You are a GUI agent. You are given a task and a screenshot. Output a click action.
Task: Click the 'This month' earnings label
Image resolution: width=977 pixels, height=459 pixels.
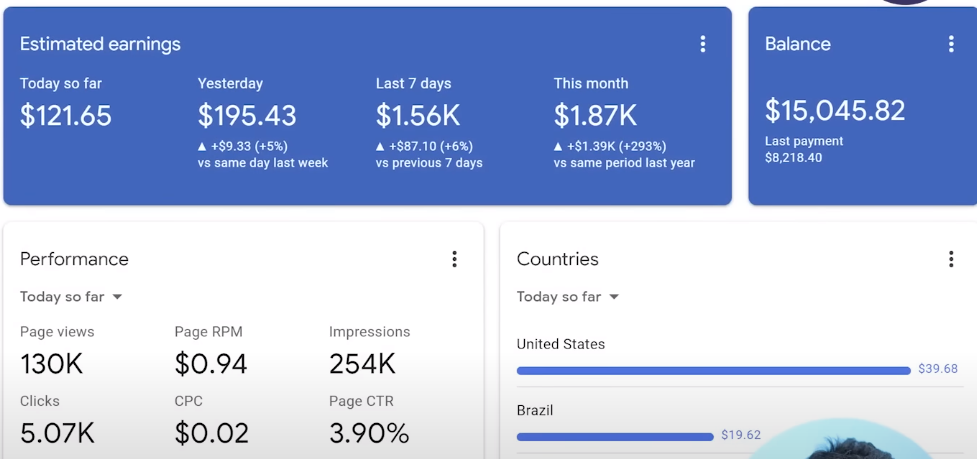591,83
